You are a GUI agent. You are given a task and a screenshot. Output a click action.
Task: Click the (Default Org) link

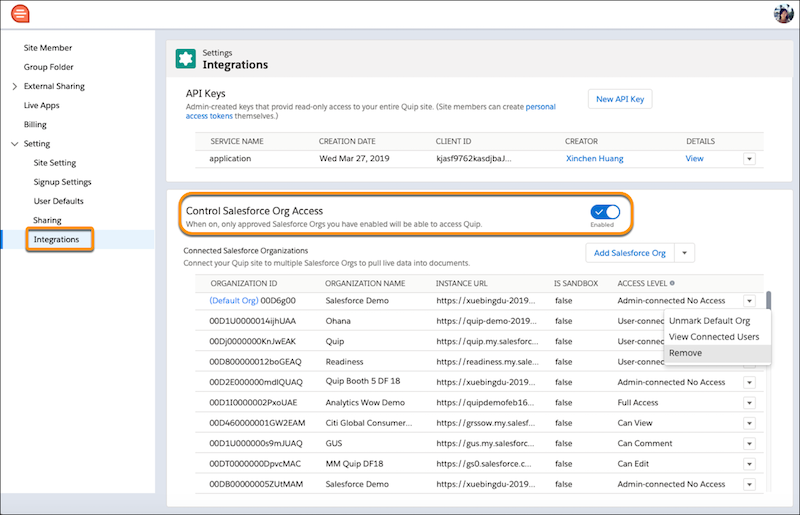coord(234,301)
